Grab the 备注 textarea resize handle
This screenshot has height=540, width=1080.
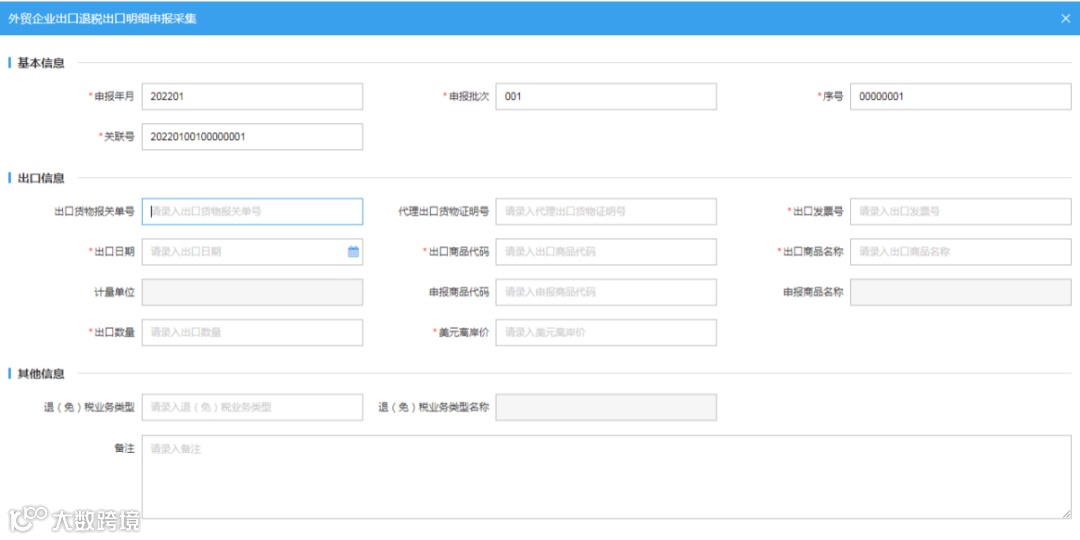(x=1067, y=514)
